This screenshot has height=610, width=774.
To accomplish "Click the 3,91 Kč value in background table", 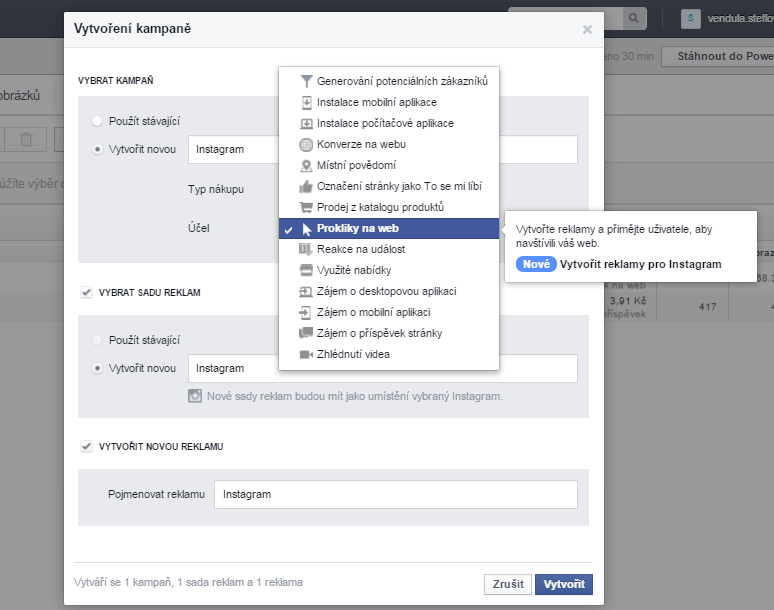I will tap(628, 301).
